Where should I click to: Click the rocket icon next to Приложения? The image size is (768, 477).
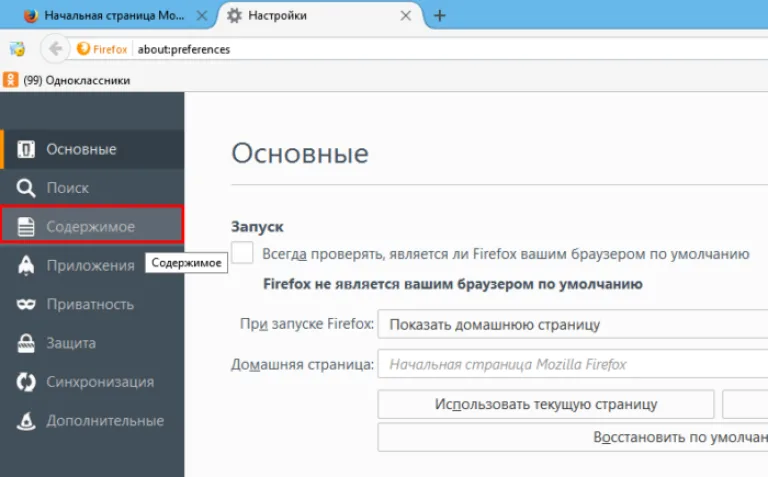coord(26,265)
